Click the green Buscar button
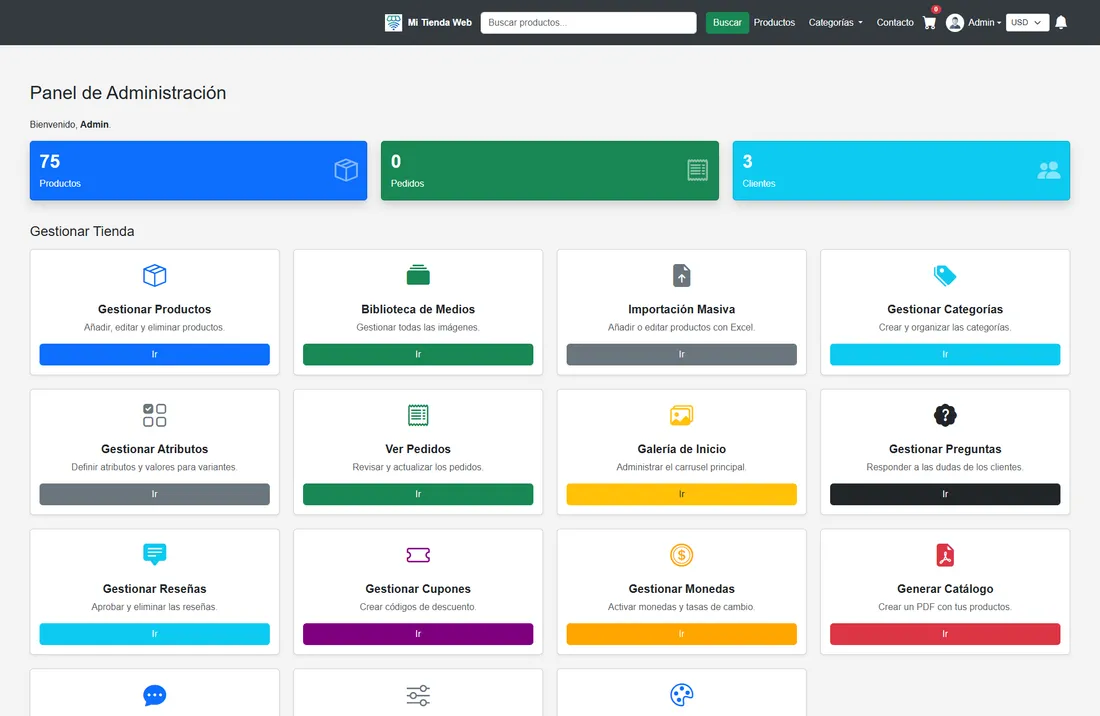Screen dimensions: 1100x716 point(727,22)
